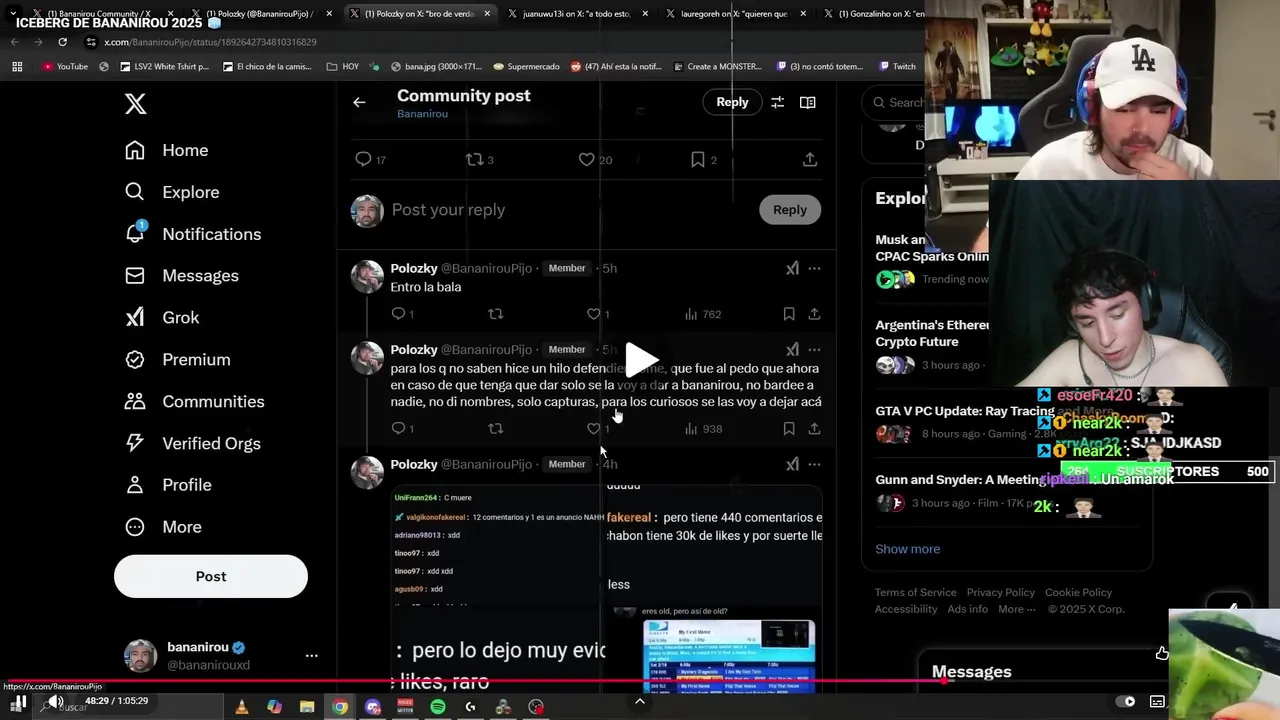Image resolution: width=1280 pixels, height=720 pixels.
Task: Expand the system tray hidden icons chevron
Action: point(640,701)
